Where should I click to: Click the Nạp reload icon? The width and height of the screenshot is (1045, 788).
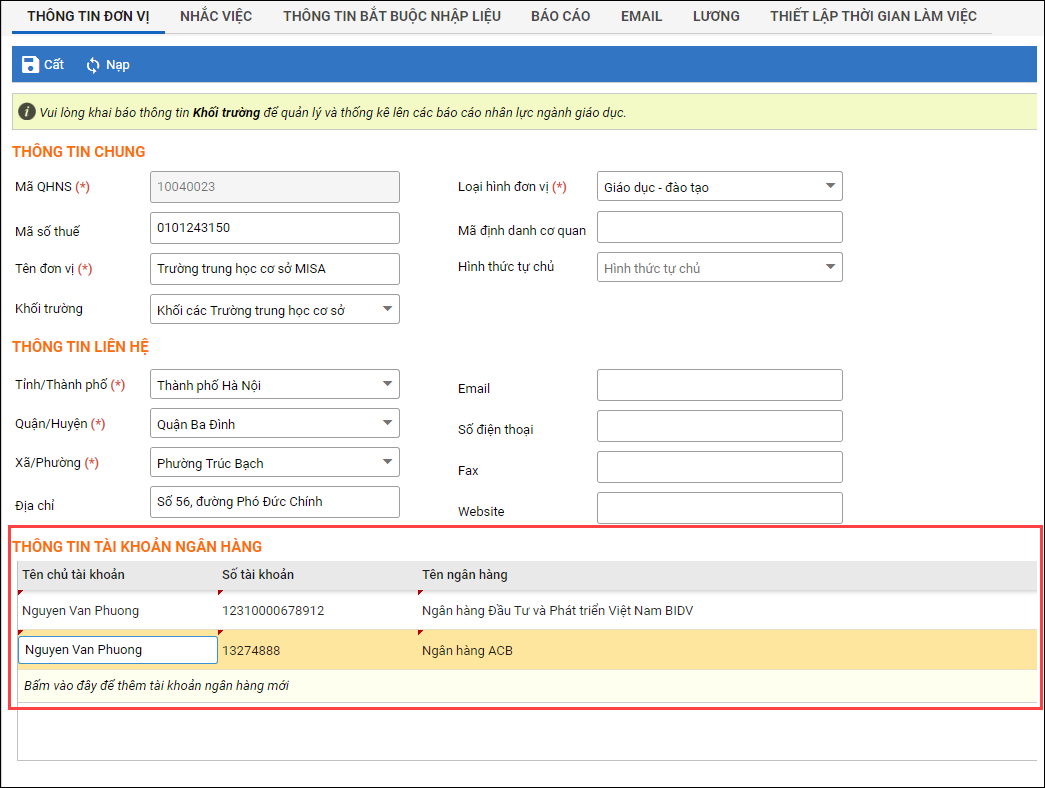click(93, 65)
